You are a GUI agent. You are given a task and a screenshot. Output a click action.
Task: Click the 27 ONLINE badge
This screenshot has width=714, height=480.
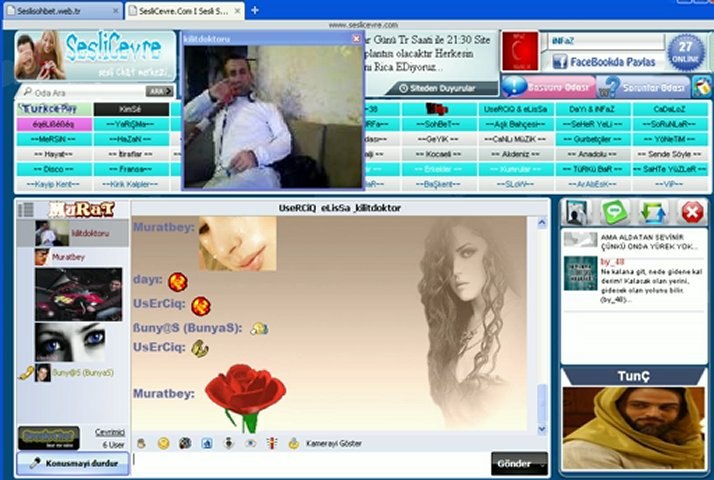(x=685, y=52)
